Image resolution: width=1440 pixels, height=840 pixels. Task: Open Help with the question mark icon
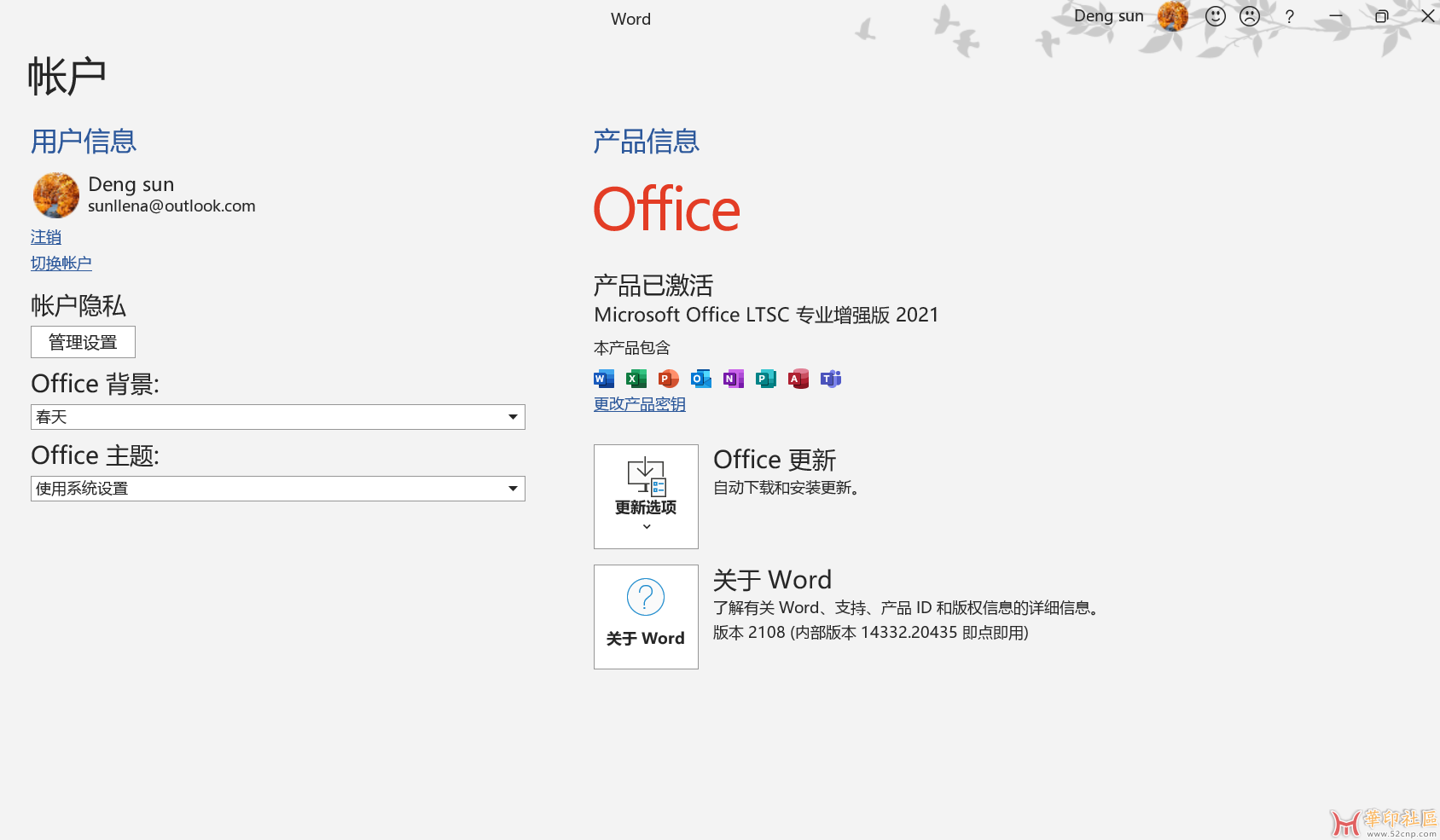coord(1290,16)
